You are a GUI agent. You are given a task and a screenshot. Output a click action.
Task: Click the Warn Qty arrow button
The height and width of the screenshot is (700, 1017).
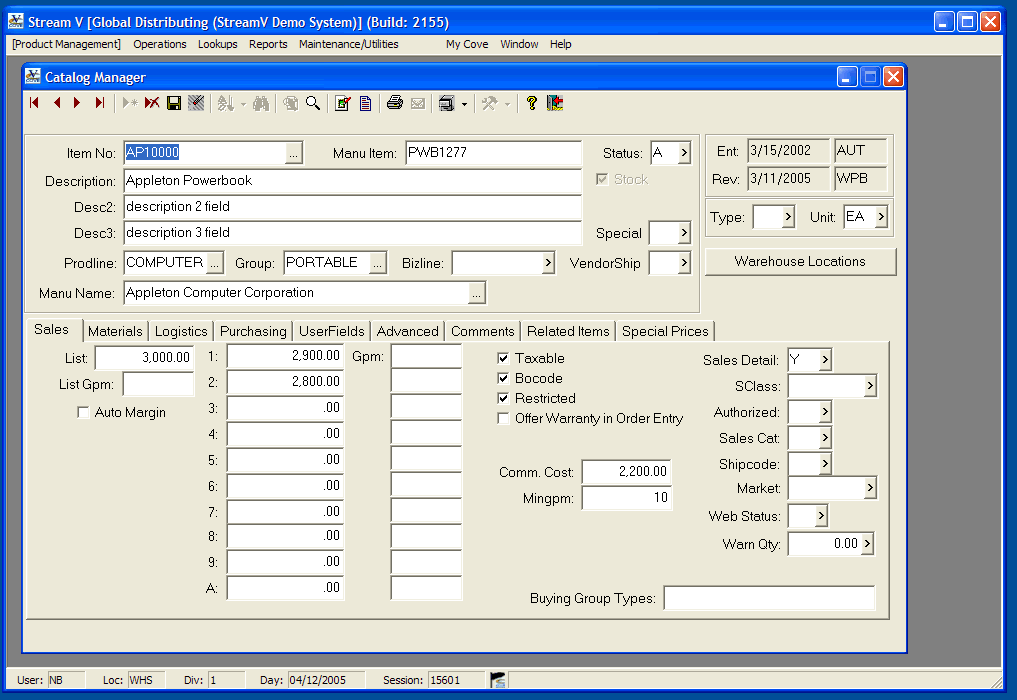[x=867, y=544]
